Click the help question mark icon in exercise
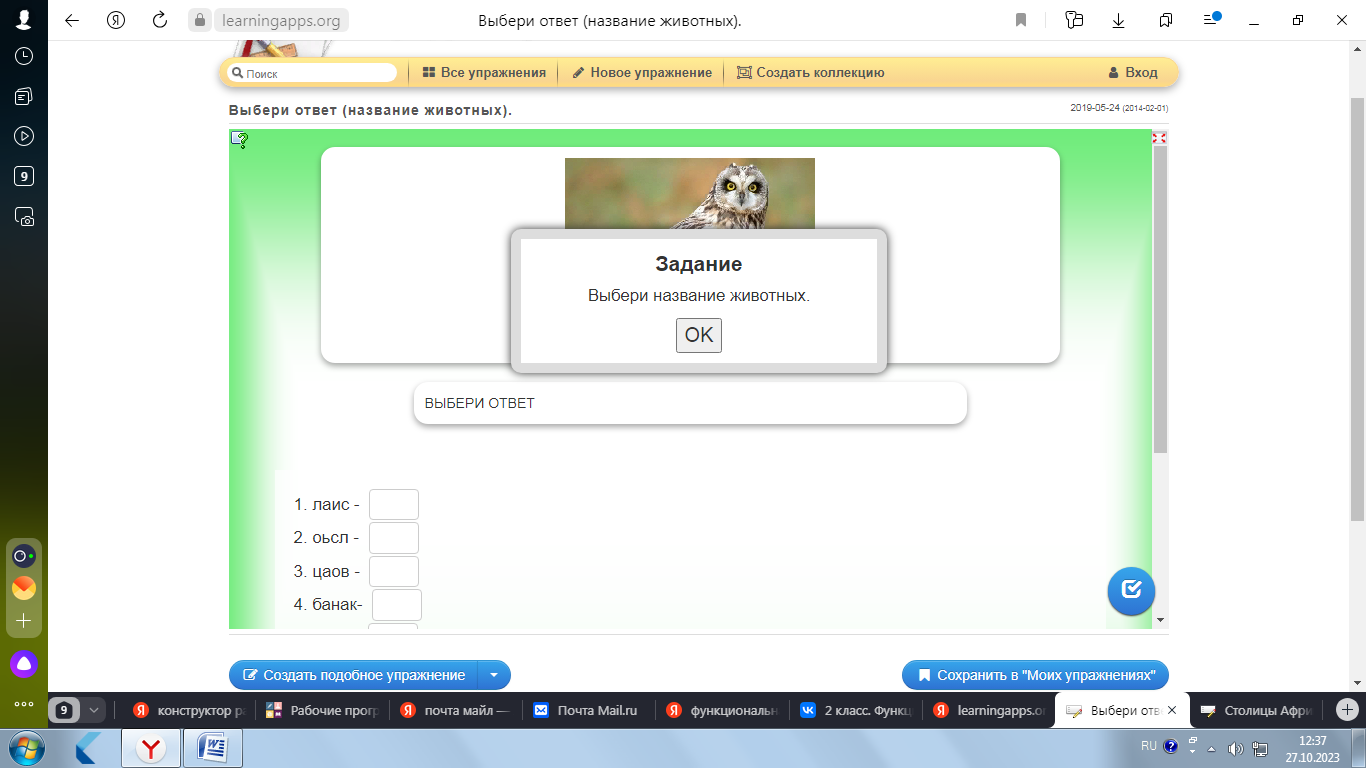Viewport: 1366px width, 768px height. tap(240, 139)
